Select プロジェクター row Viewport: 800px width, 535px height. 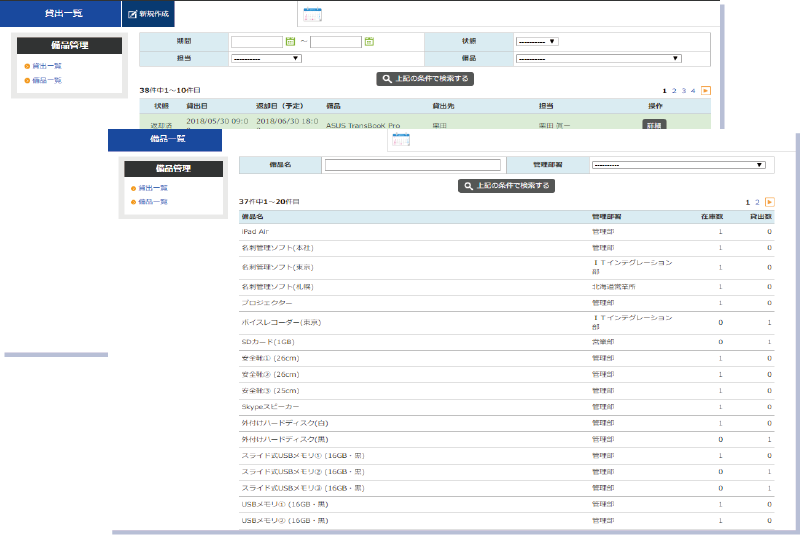point(507,303)
